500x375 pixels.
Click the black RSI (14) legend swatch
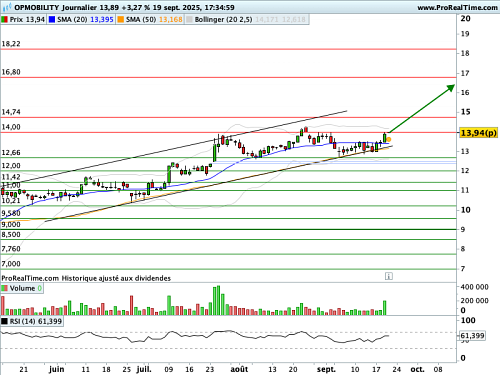[5, 321]
